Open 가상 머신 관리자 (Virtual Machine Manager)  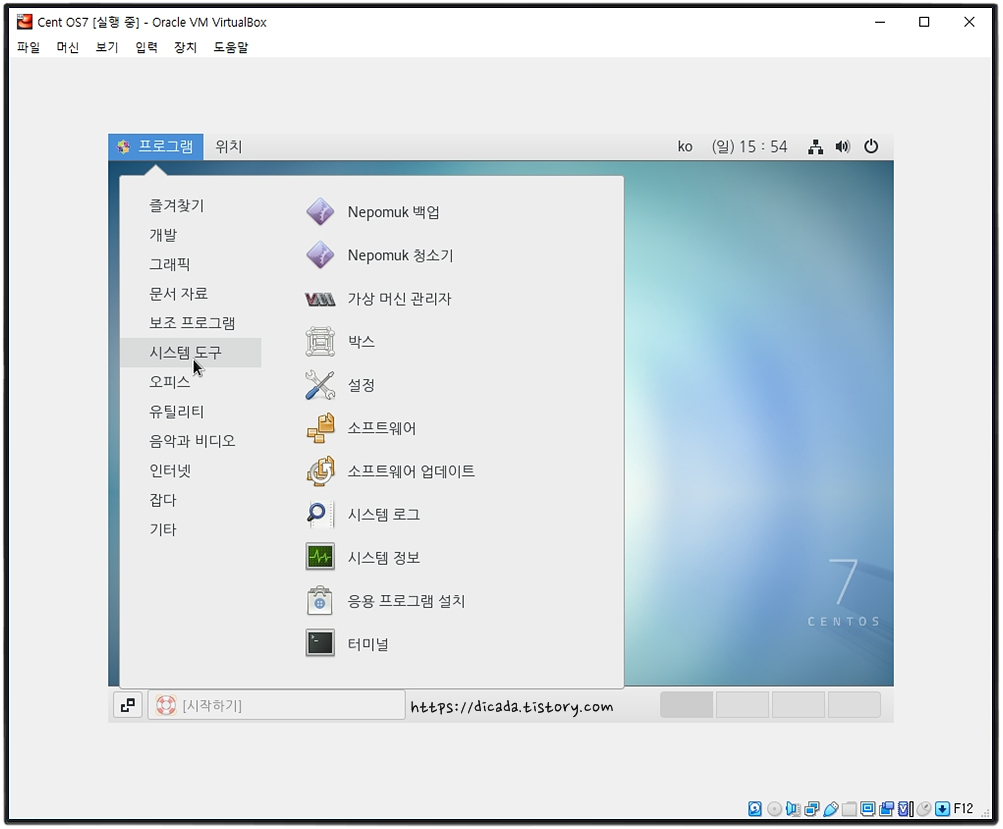tap(378, 299)
